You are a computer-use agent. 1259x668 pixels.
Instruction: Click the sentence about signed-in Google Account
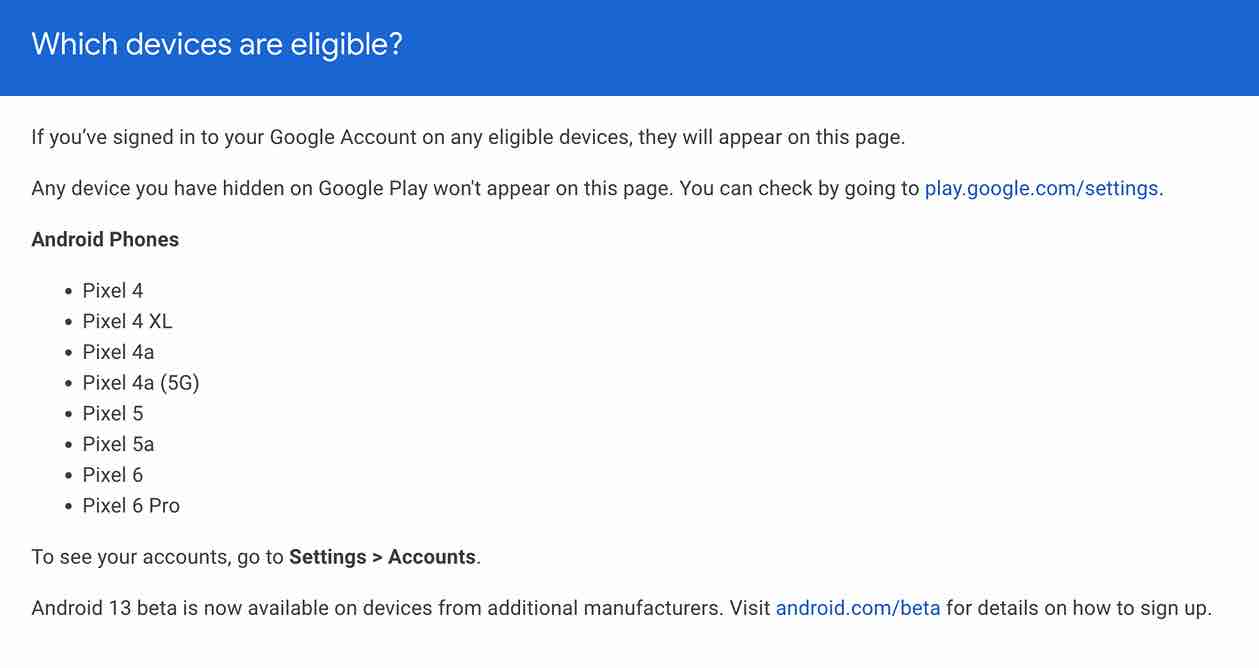468,137
